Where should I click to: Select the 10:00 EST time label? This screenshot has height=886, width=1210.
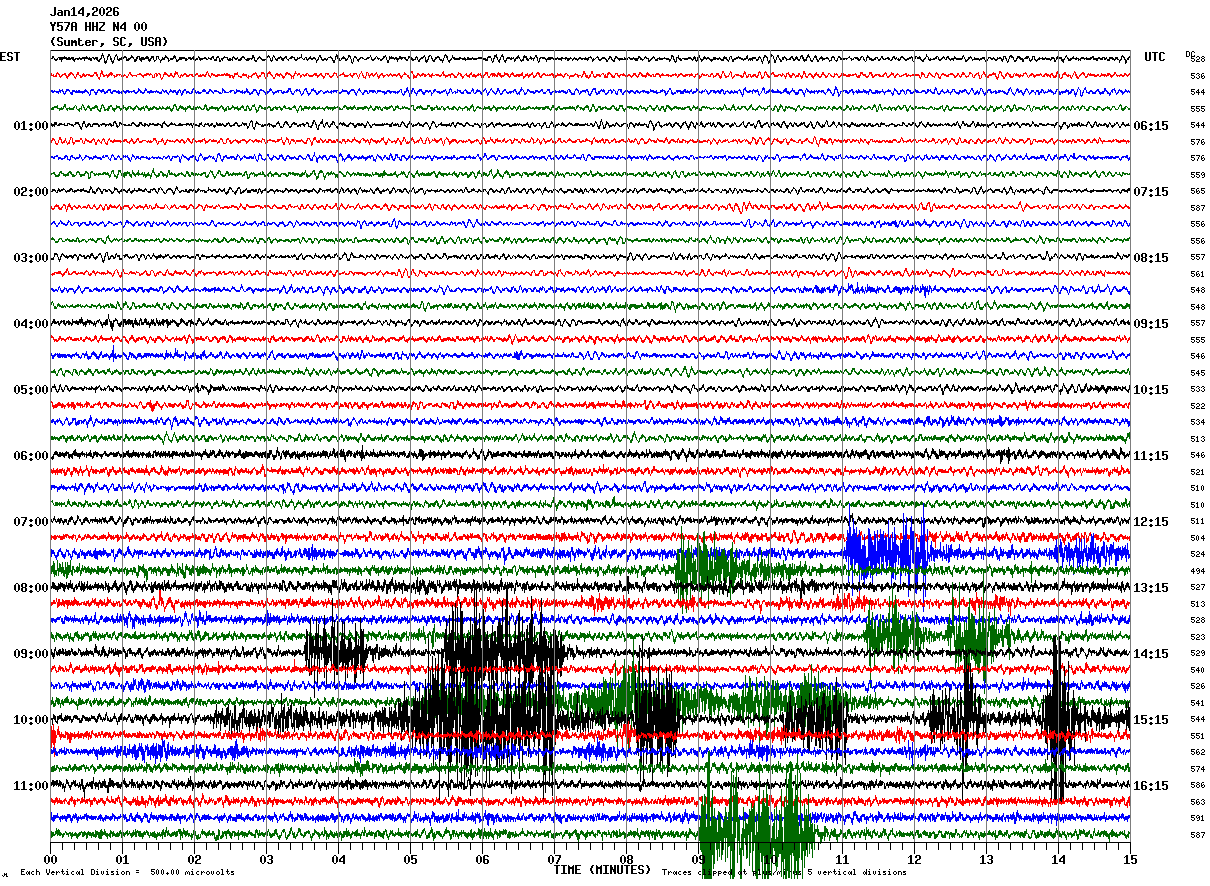31,720
